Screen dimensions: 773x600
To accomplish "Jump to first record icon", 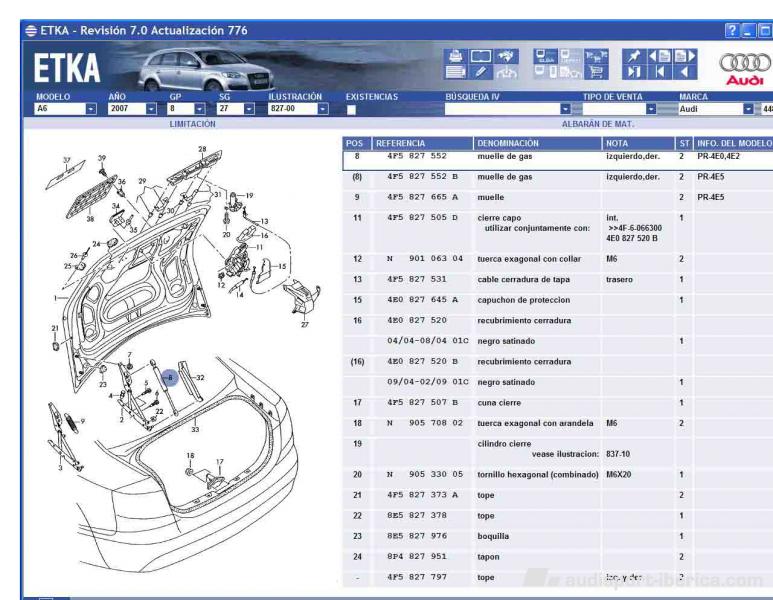I will [x=660, y=72].
